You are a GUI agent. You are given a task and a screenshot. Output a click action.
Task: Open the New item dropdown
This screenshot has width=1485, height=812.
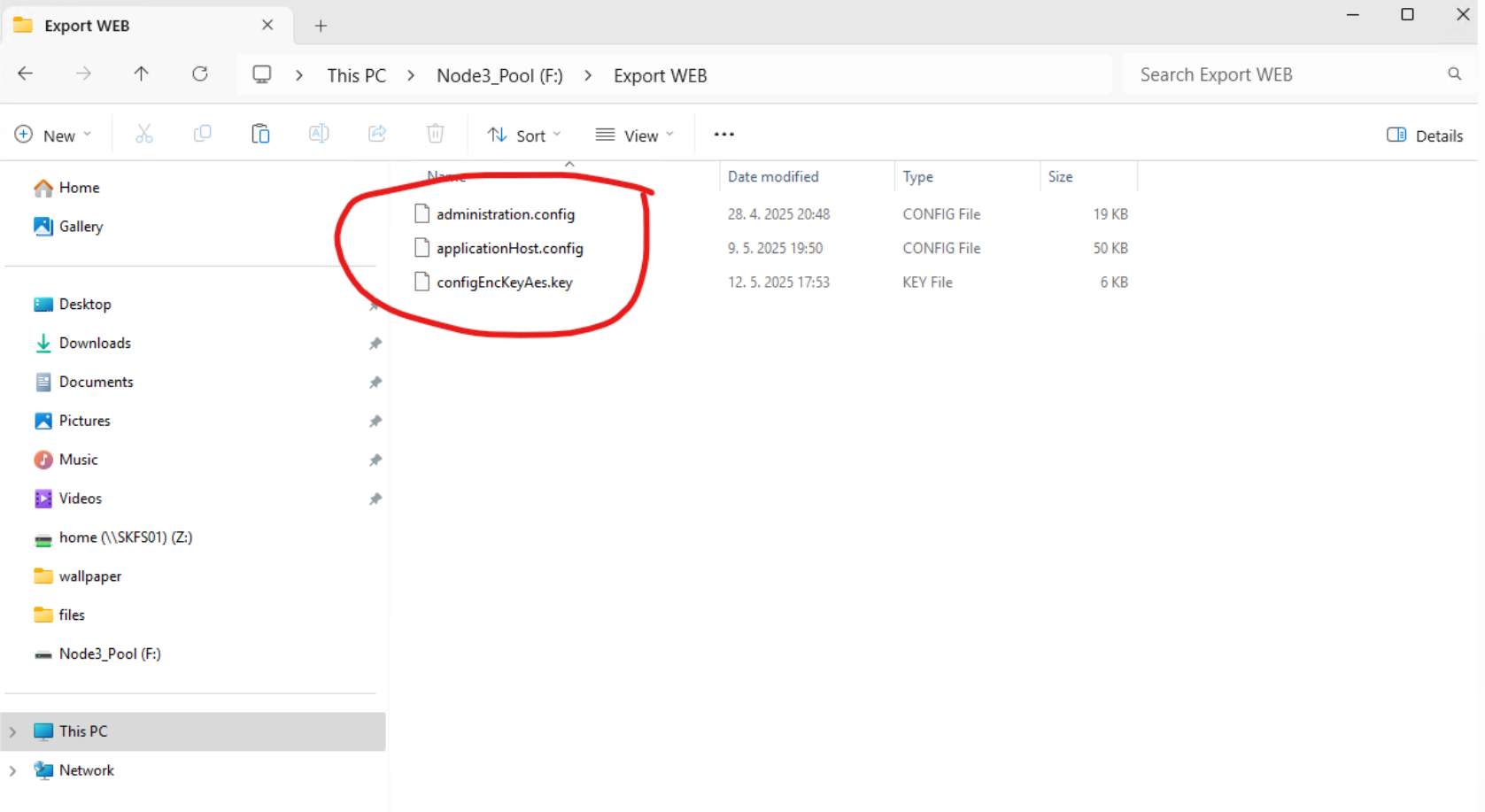tap(53, 135)
